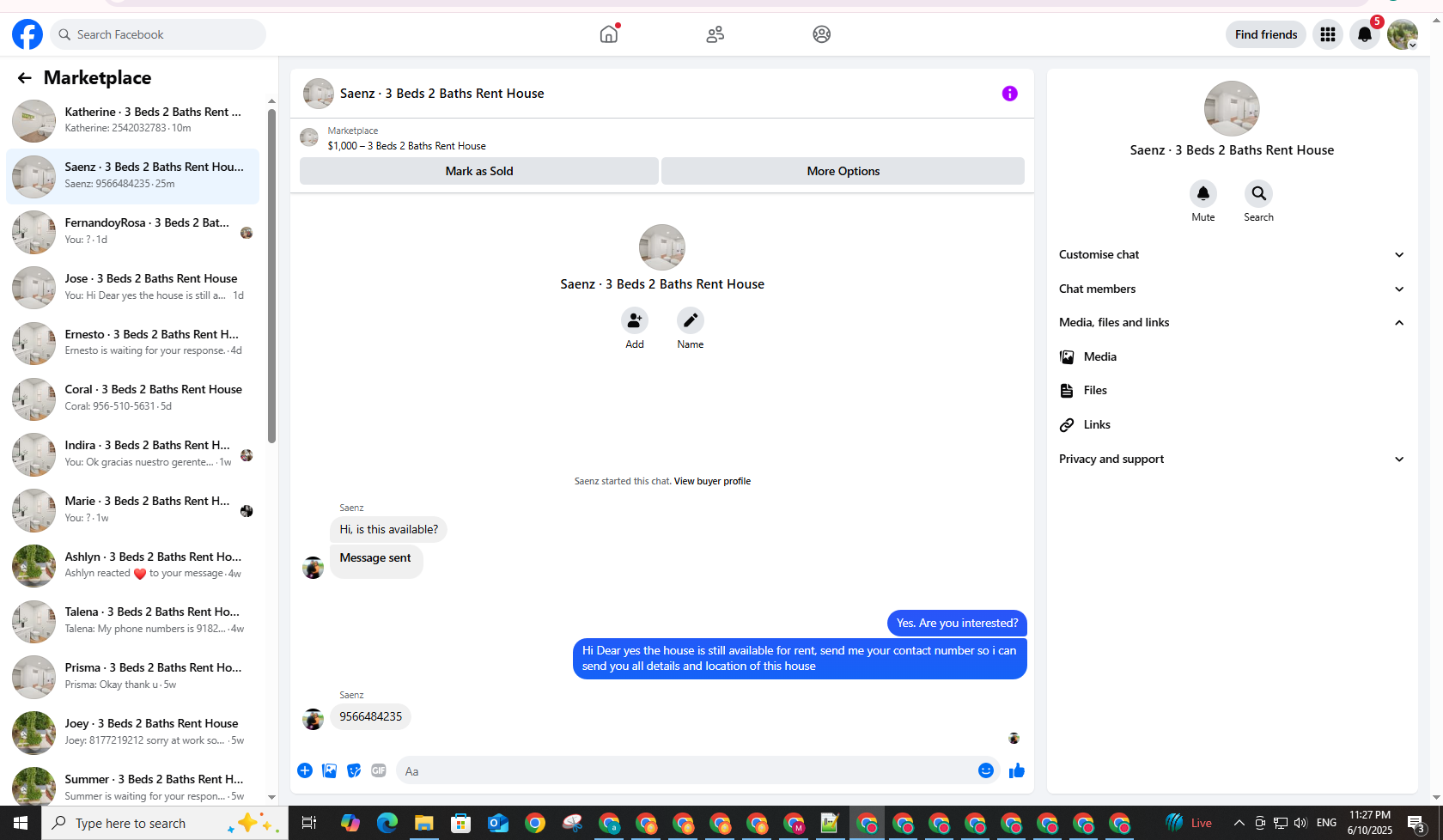Choose a GIF icon
1443x840 pixels.
click(x=379, y=770)
